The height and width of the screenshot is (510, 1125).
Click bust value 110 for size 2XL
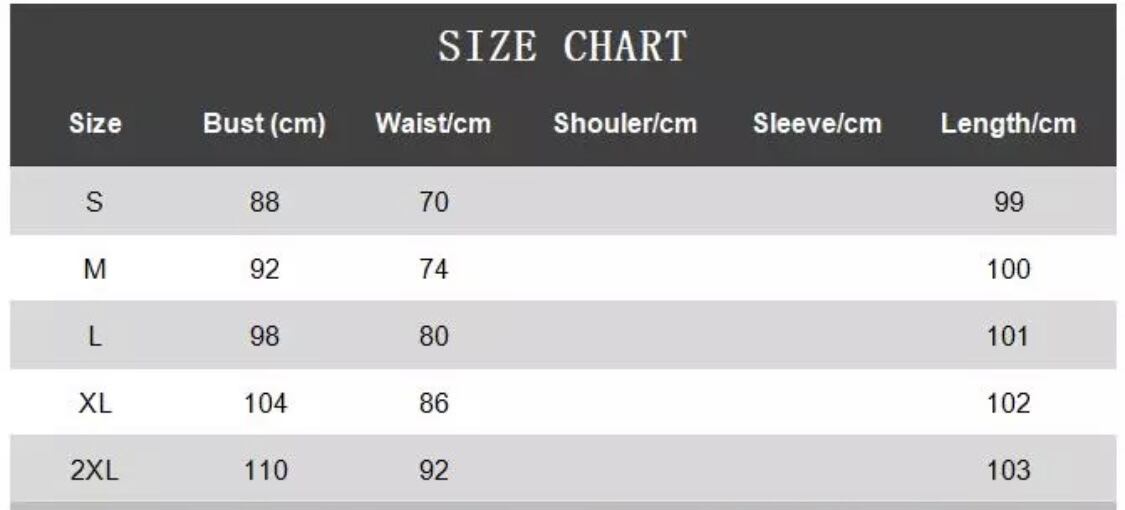coord(265,470)
